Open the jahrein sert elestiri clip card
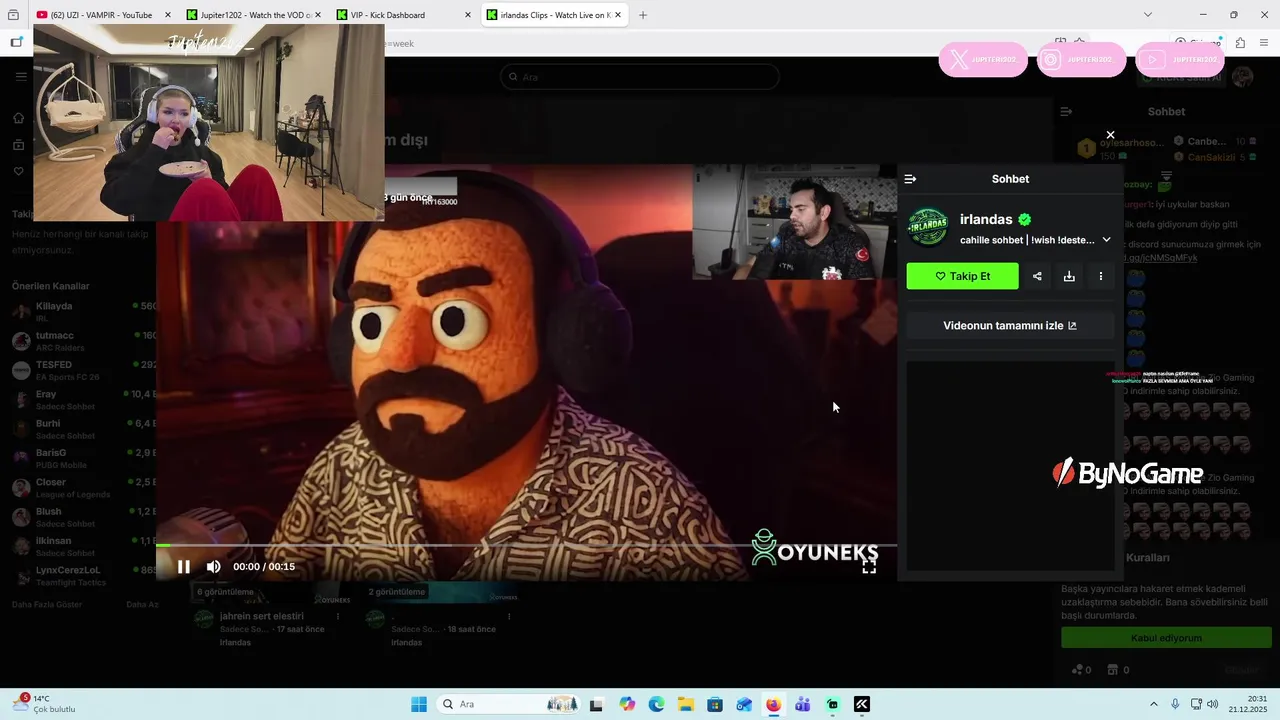1280x720 pixels. tap(262, 617)
